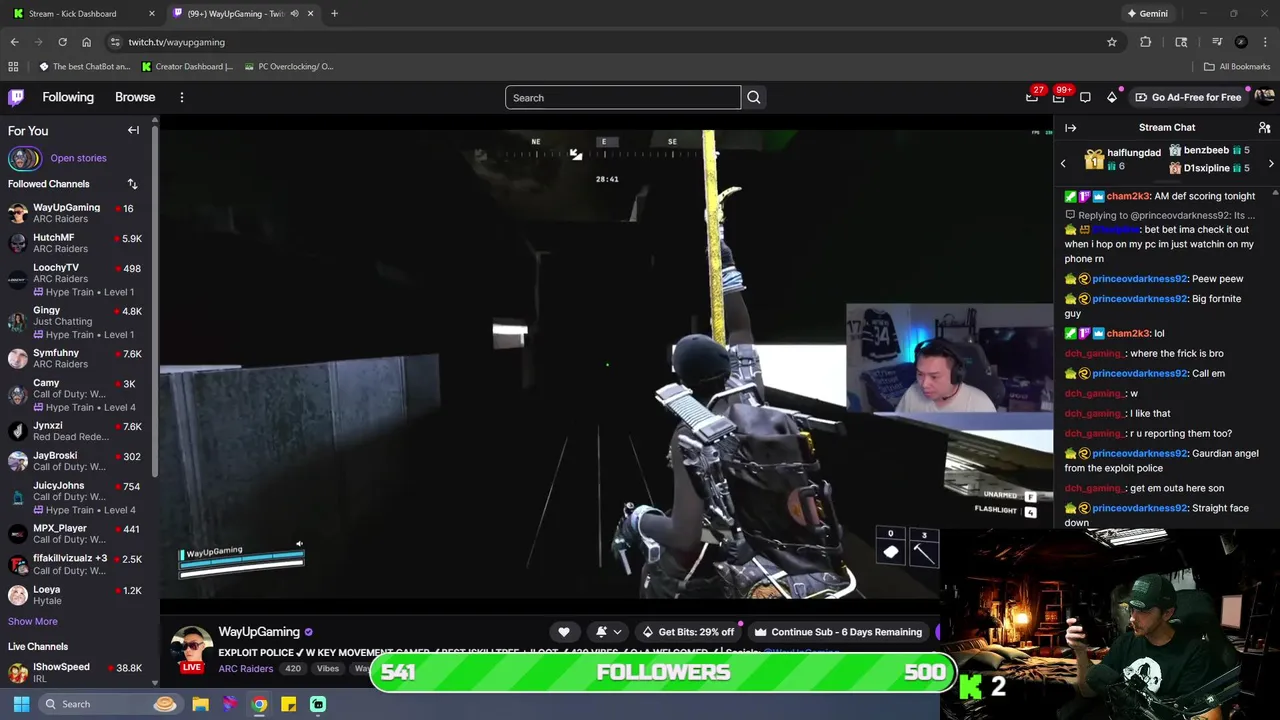Screen dimensions: 1280x720
Task: Go to the browser home page
Action: [86, 42]
